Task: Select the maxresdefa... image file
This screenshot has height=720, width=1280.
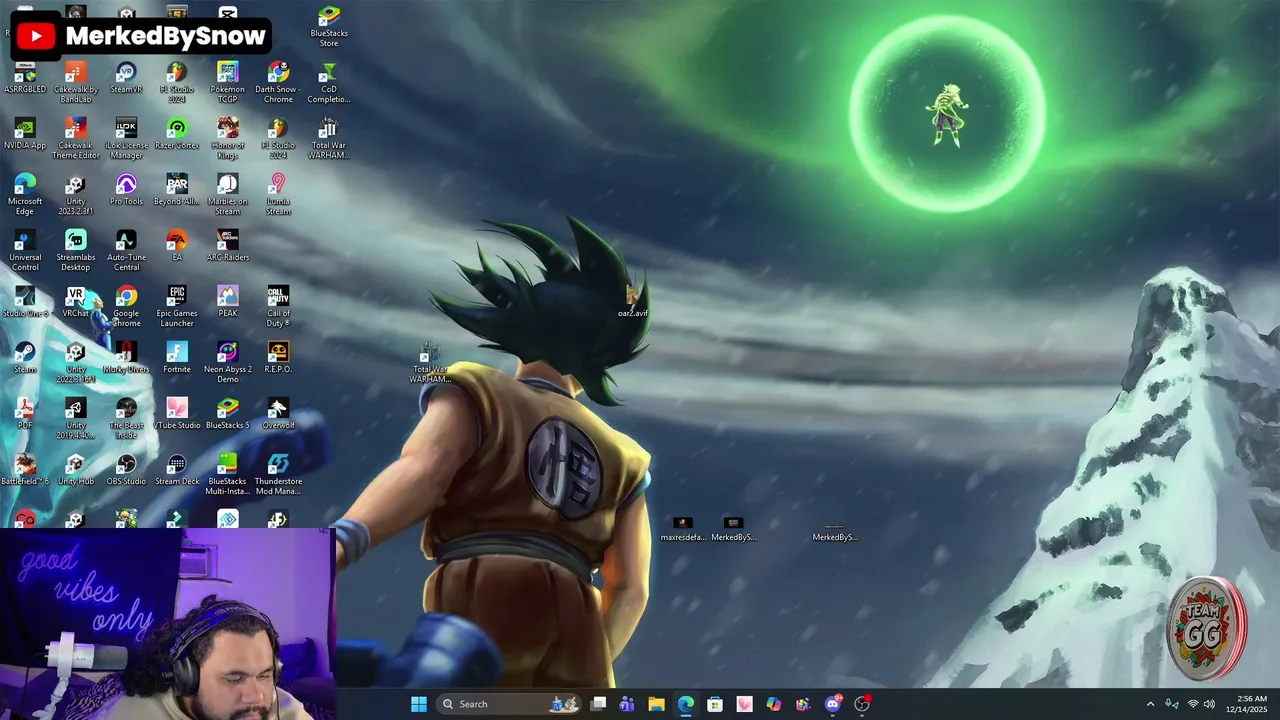Action: click(683, 530)
